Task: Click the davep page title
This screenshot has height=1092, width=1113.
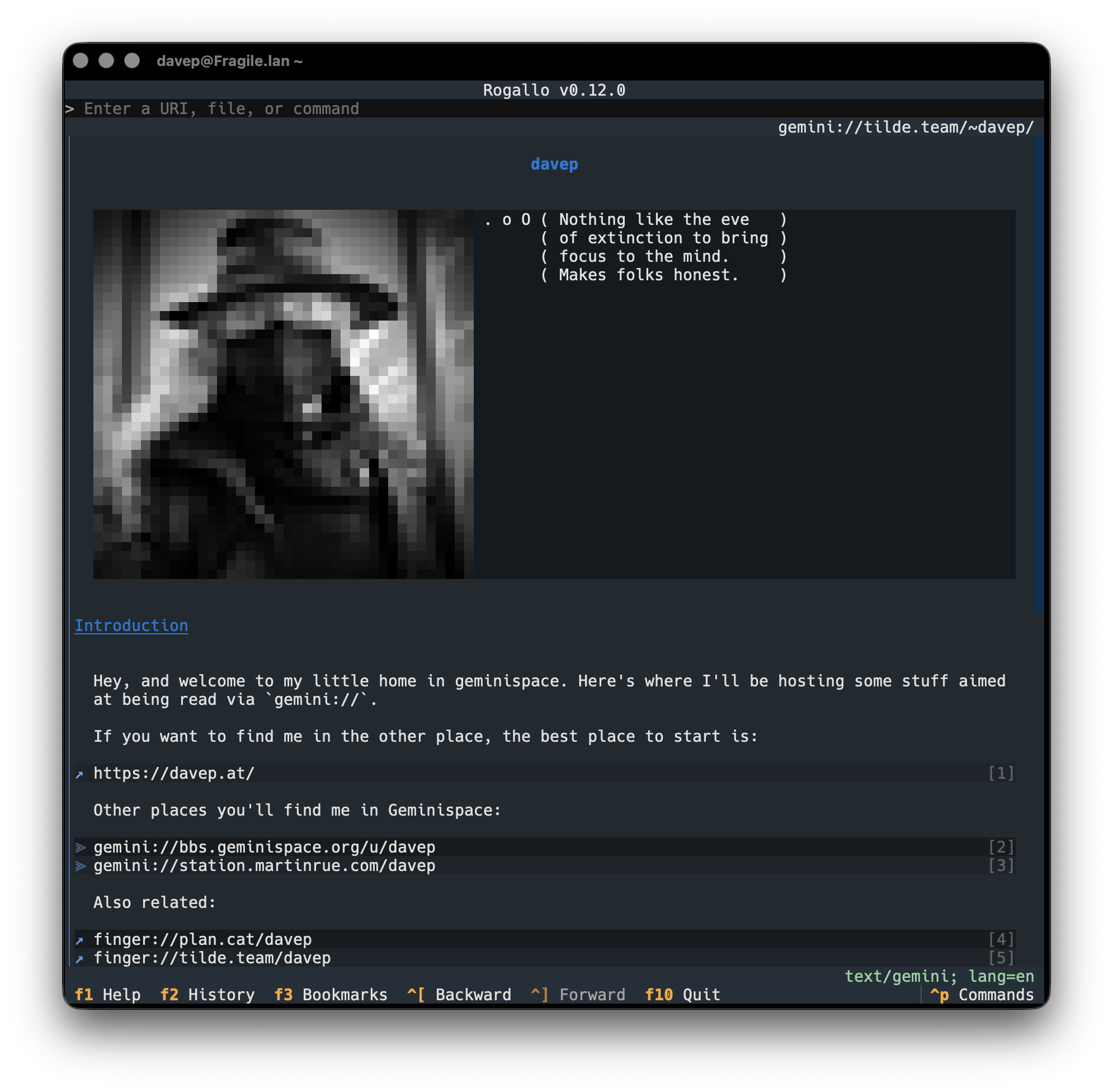Action: click(554, 164)
